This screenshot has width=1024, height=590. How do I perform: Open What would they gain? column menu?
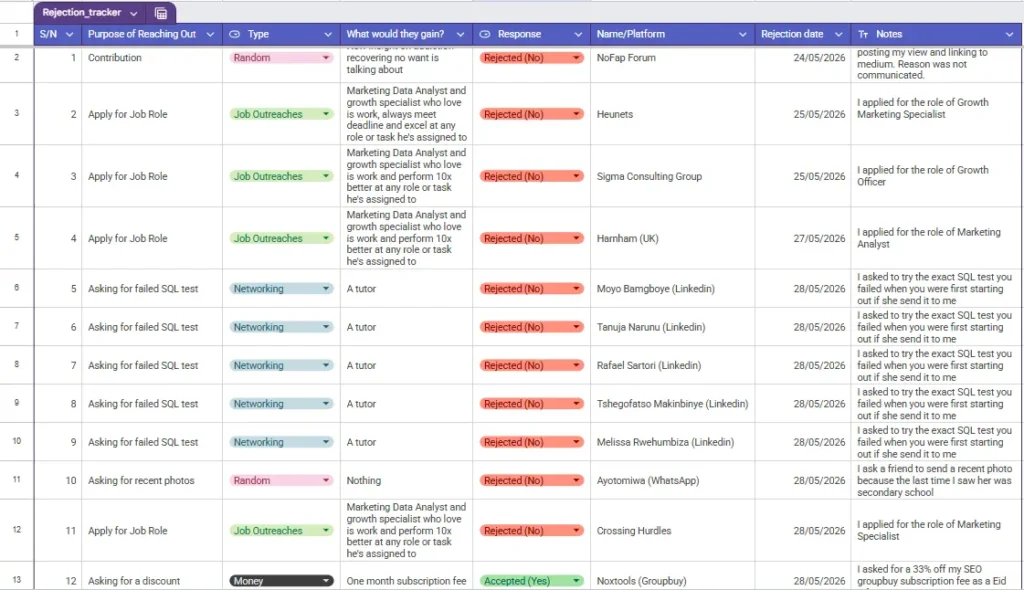(x=460, y=34)
